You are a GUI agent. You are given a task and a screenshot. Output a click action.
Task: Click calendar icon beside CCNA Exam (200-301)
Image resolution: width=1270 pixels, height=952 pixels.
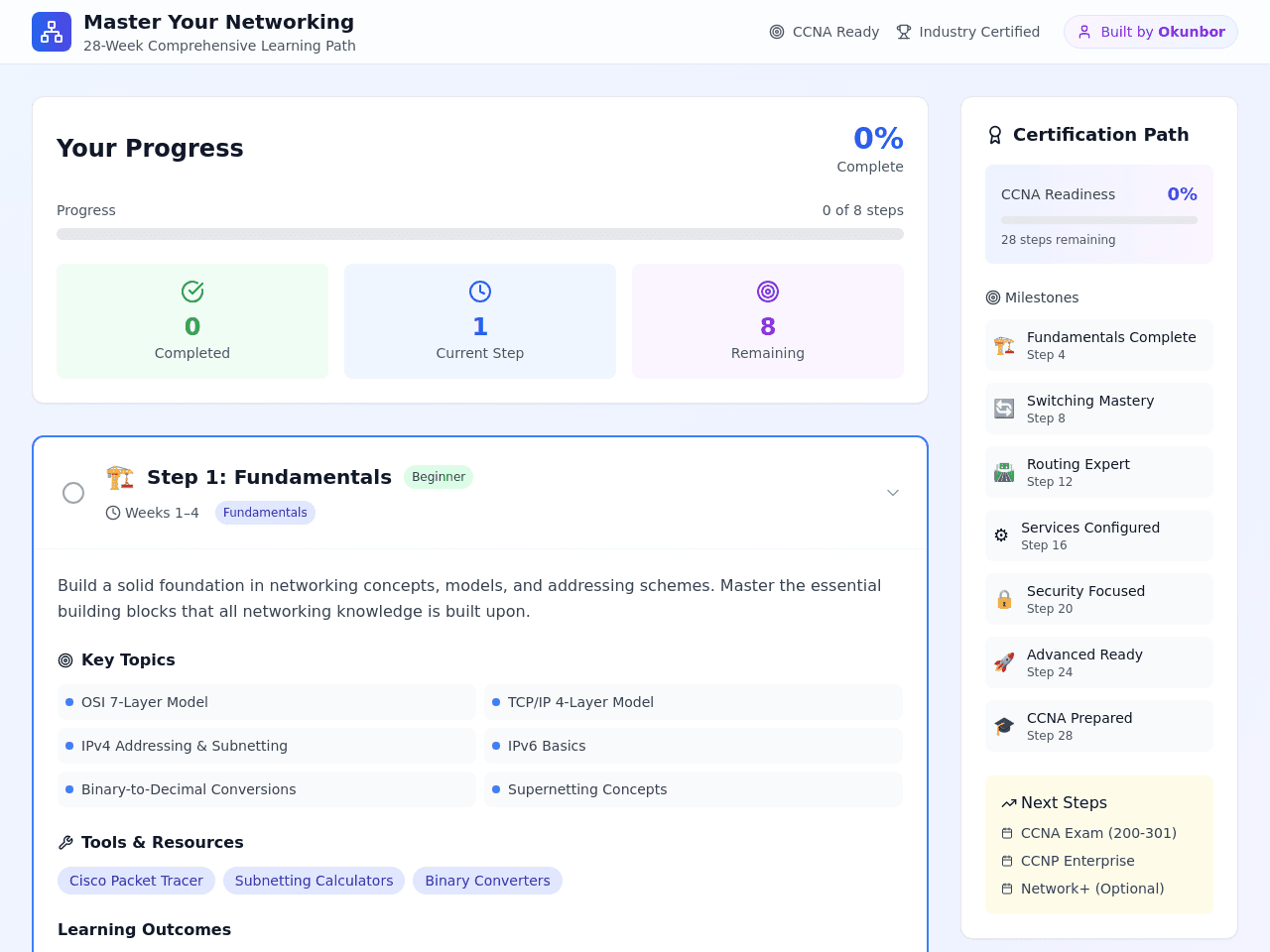coord(1007,833)
